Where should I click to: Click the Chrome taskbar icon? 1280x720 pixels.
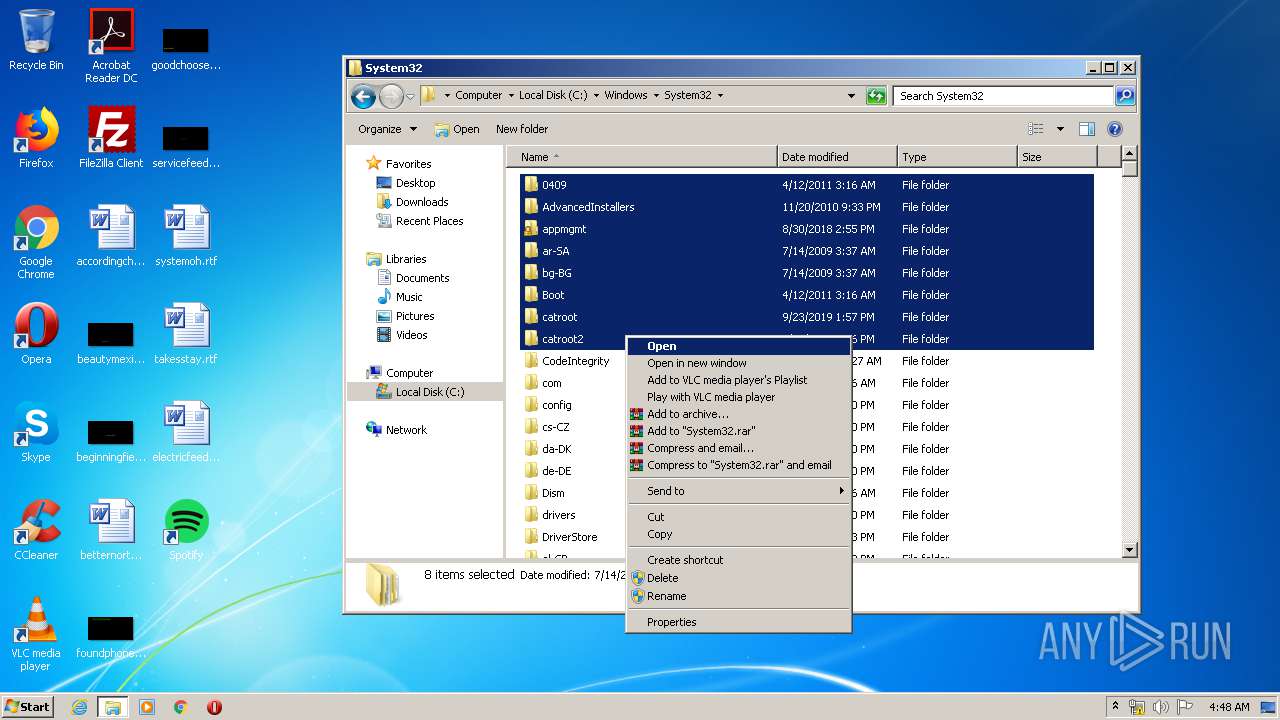coord(180,707)
